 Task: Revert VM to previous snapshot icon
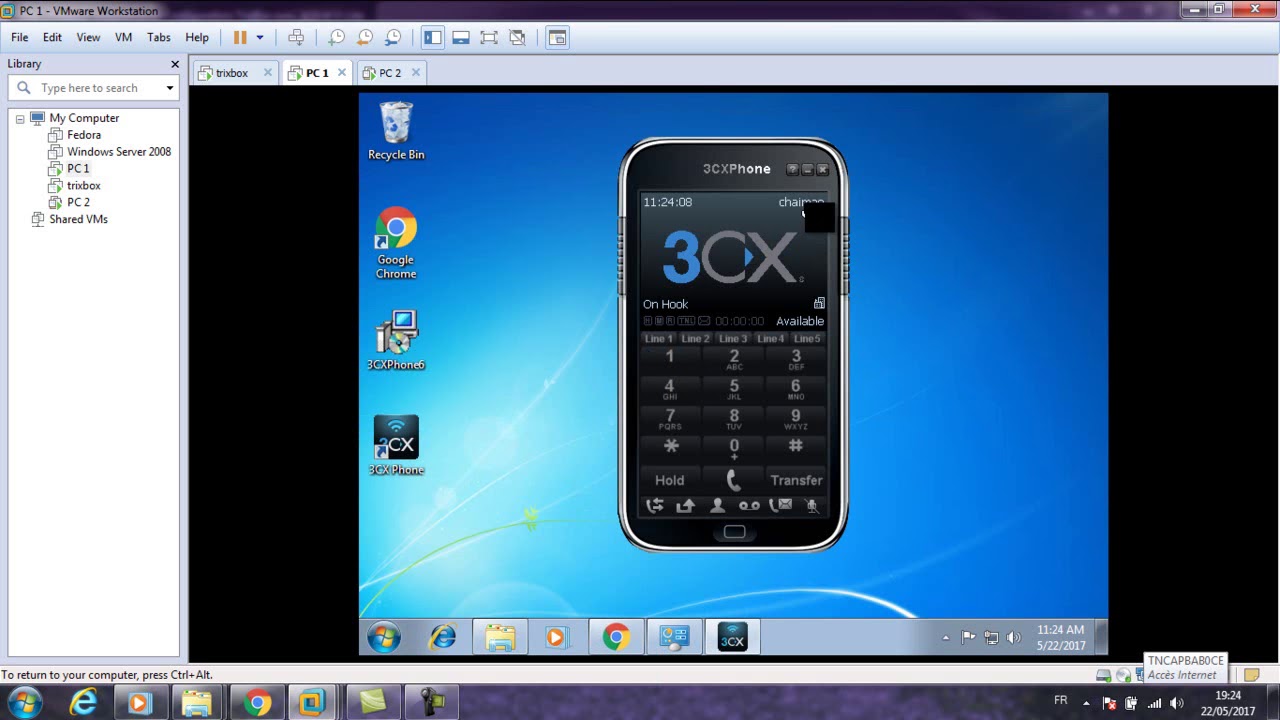(365, 37)
